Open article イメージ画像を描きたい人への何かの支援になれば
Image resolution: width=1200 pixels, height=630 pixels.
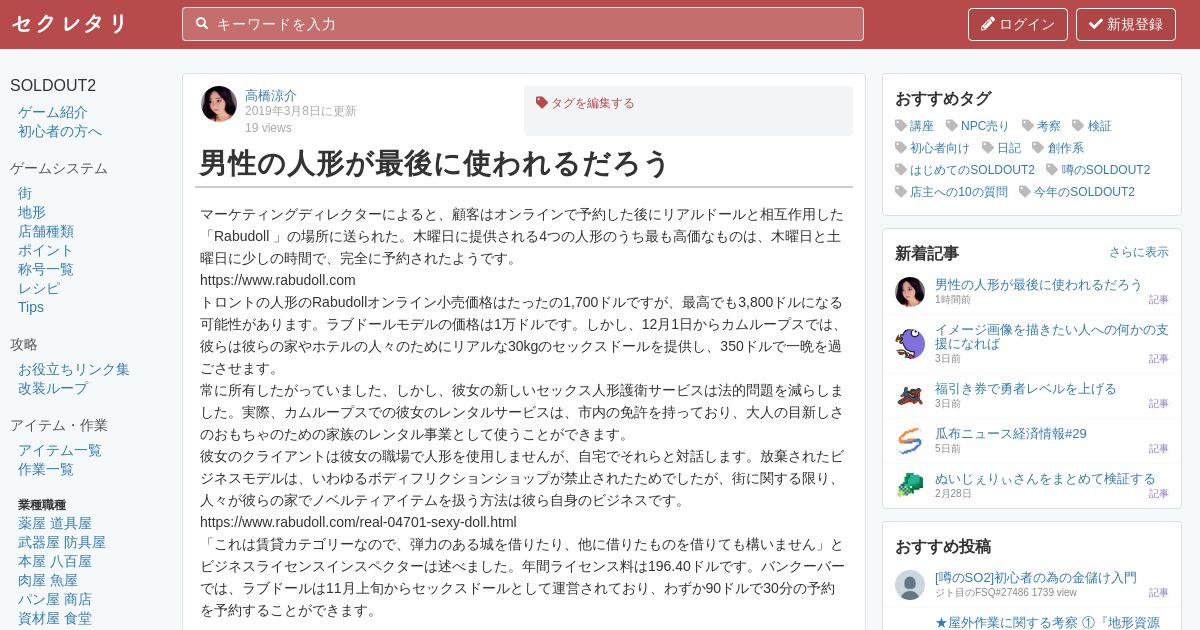1052,336
